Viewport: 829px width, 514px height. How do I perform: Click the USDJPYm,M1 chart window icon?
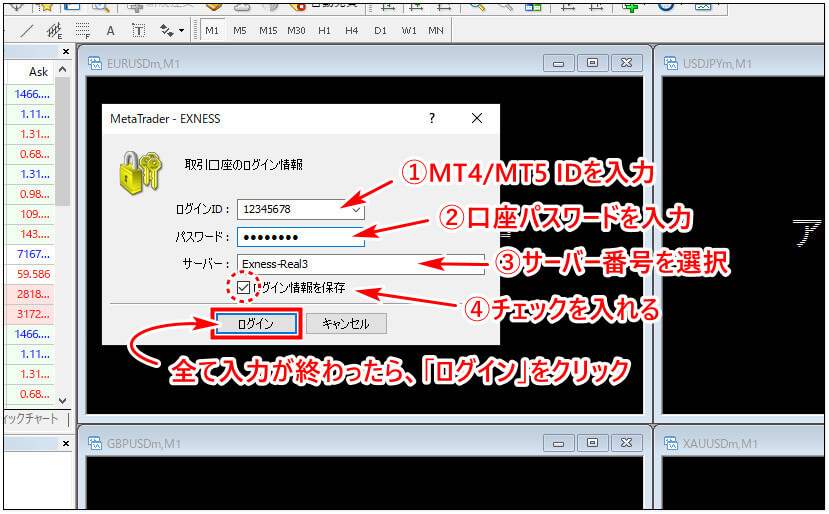(x=671, y=63)
